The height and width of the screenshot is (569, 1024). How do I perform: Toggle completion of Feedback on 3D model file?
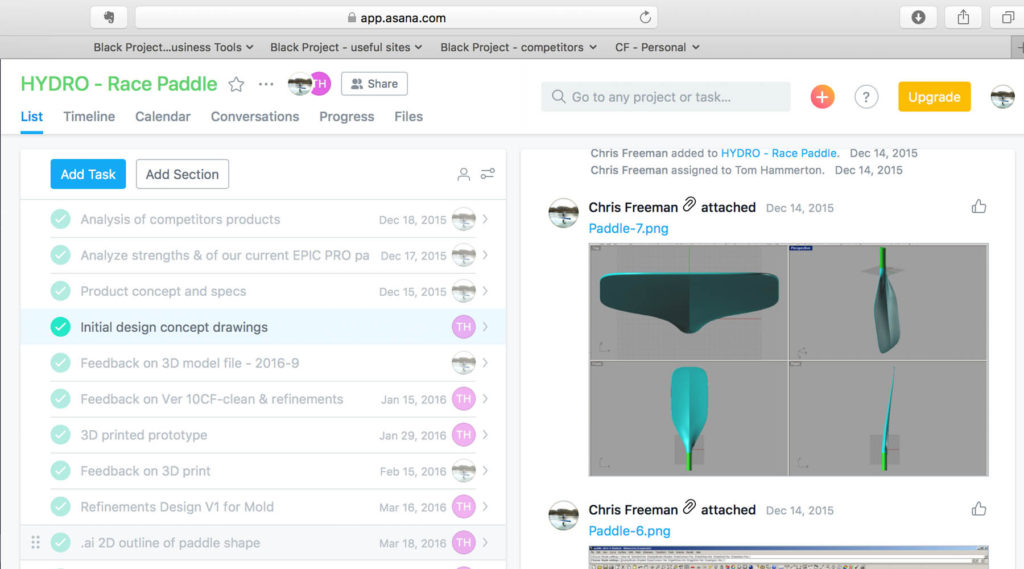[60, 363]
